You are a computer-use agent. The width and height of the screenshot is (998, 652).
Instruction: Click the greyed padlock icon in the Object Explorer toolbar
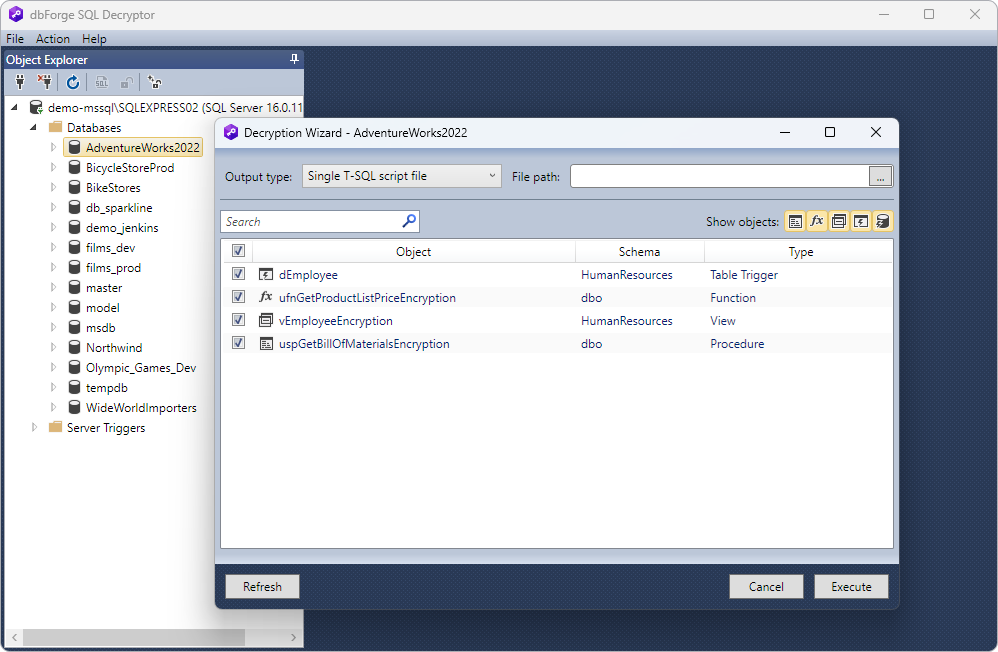coord(127,82)
